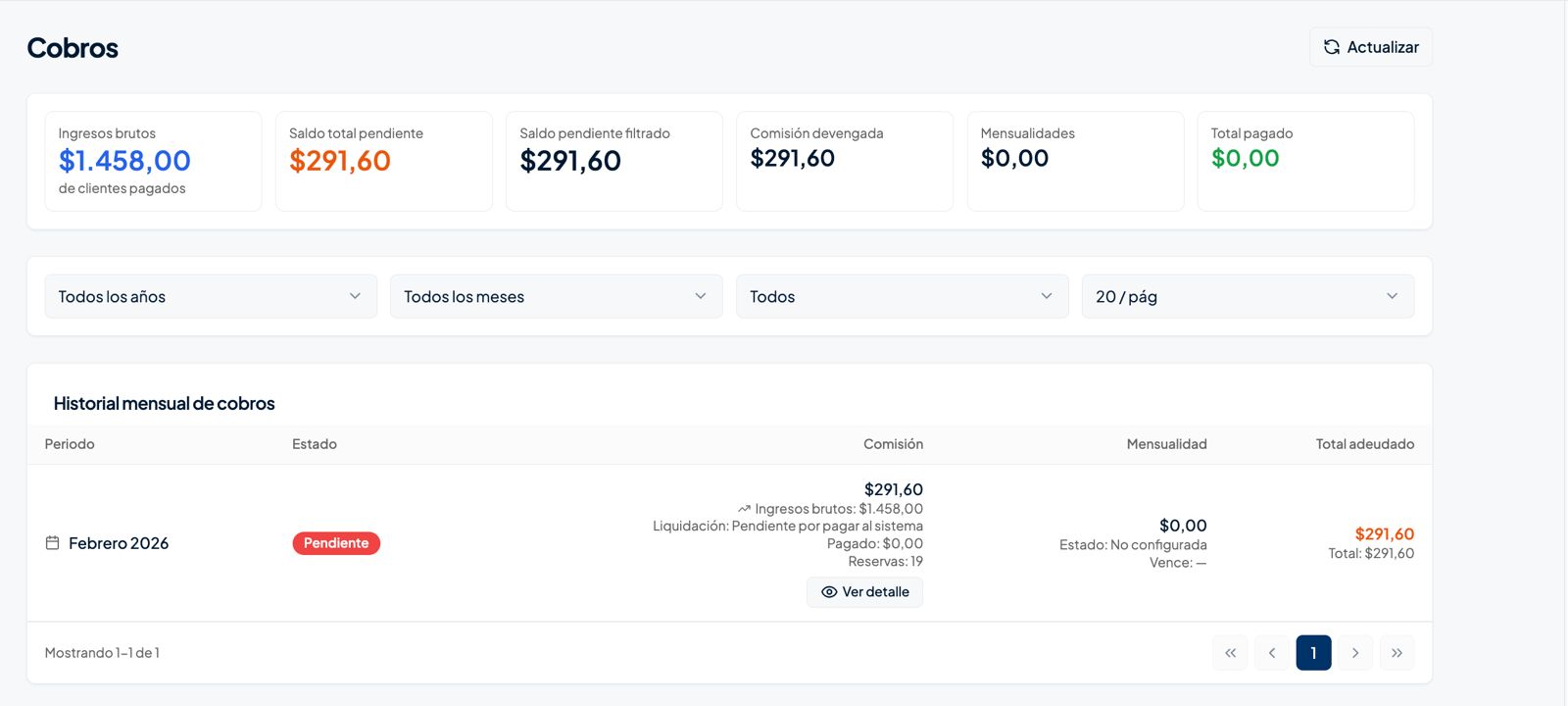Go to the first page double-chevron
This screenshot has width=1568, height=706.
1230,653
